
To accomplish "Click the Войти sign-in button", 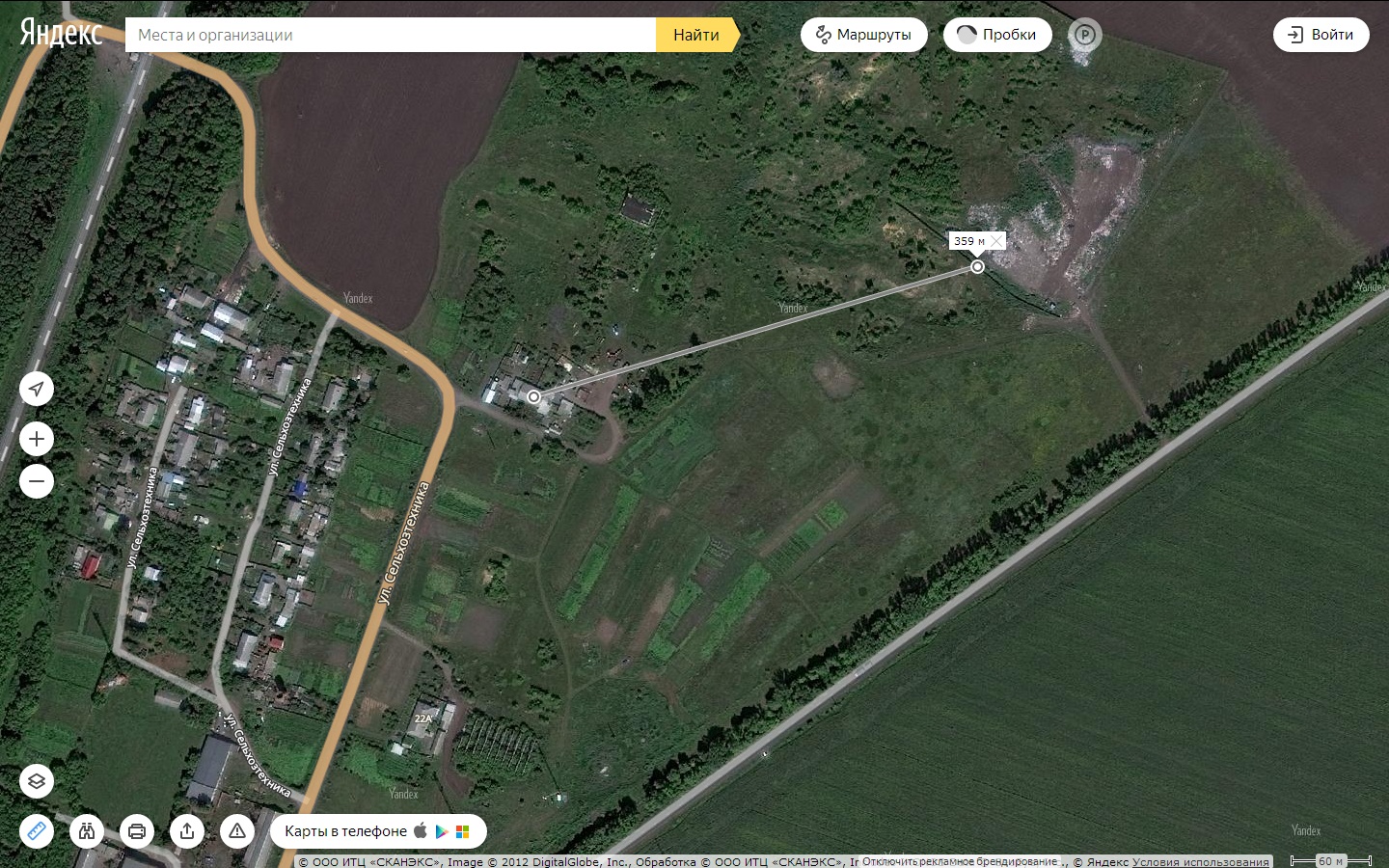I will 1321,35.
